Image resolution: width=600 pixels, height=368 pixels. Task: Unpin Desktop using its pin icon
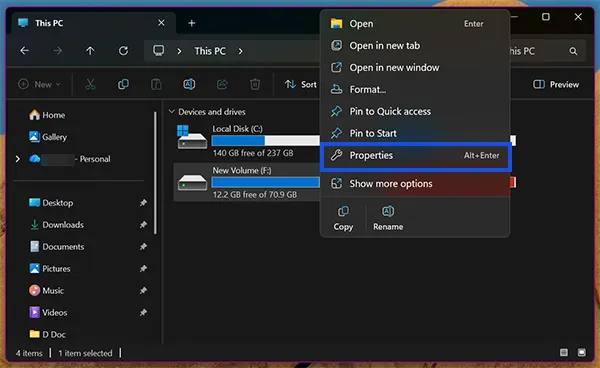coord(143,203)
